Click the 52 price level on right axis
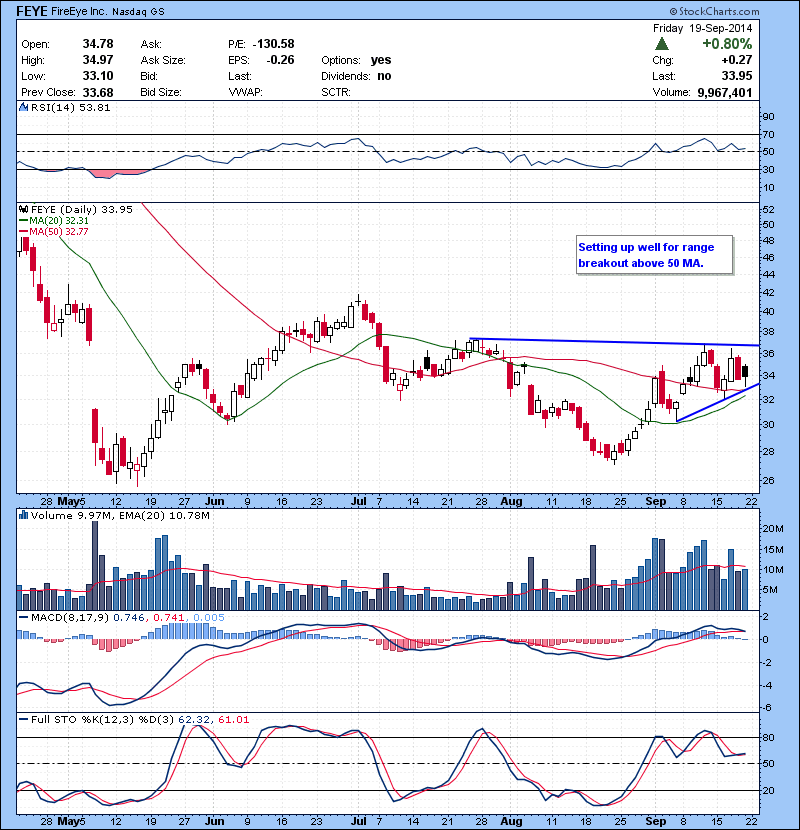Viewport: 800px width, 830px height. [x=768, y=210]
